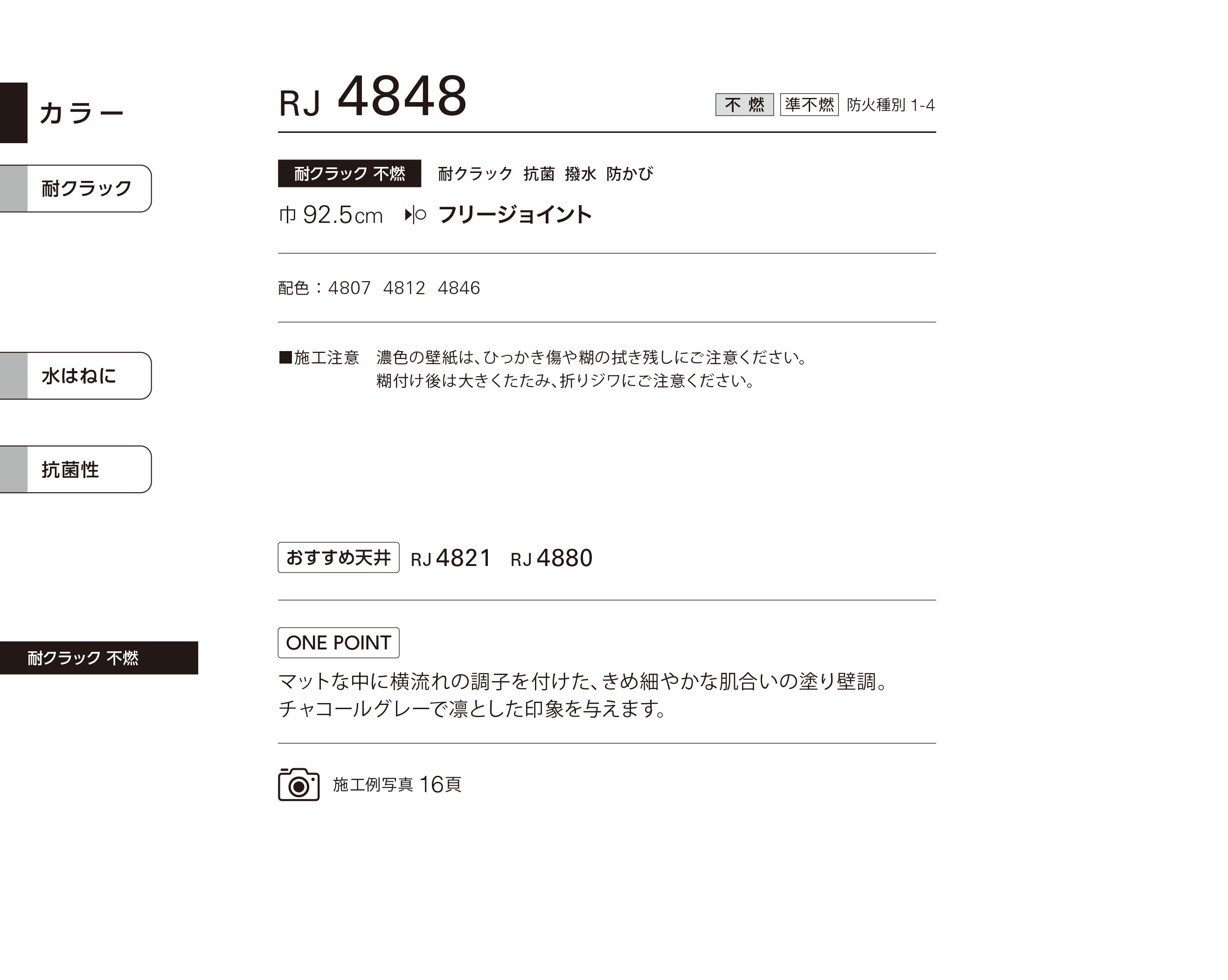Click the おすすめ天井 label box
Image resolution: width=1228 pixels, height=980 pixels.
click(338, 558)
